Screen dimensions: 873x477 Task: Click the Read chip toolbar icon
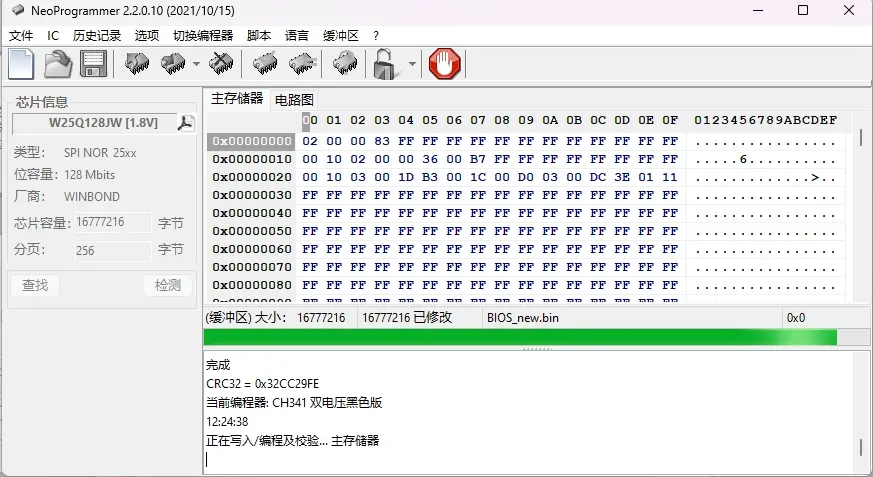[137, 63]
